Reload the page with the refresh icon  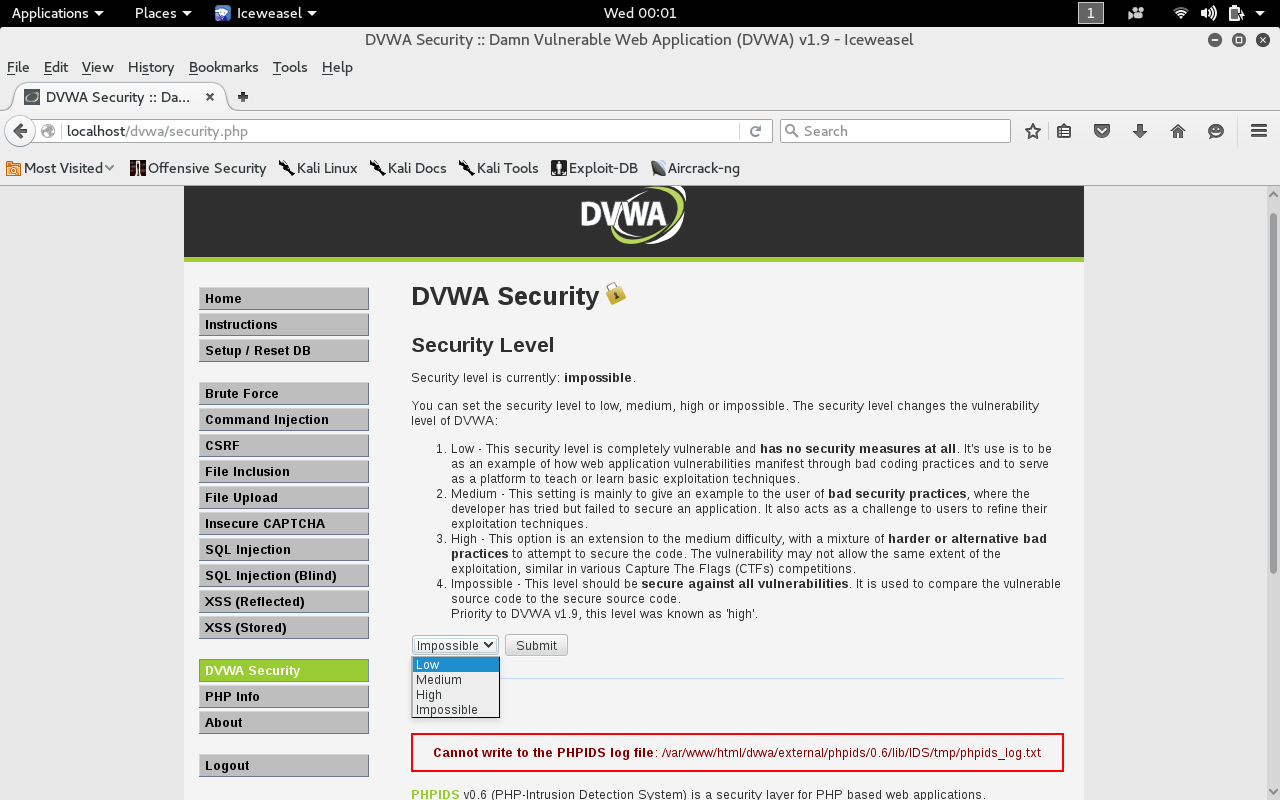point(756,131)
